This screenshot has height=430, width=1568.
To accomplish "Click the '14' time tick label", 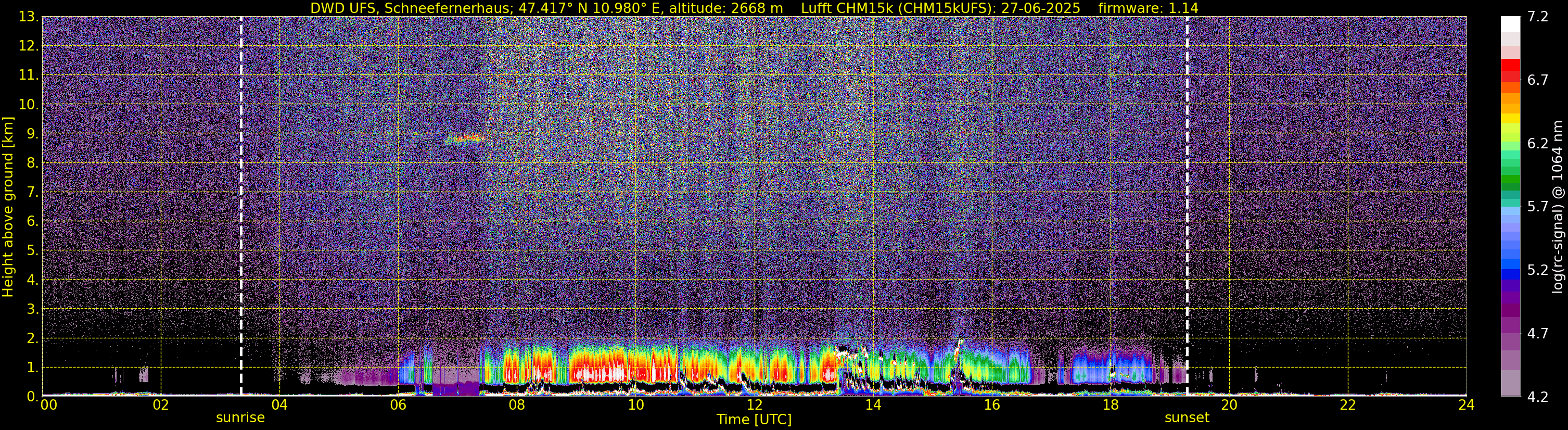I will pos(873,405).
